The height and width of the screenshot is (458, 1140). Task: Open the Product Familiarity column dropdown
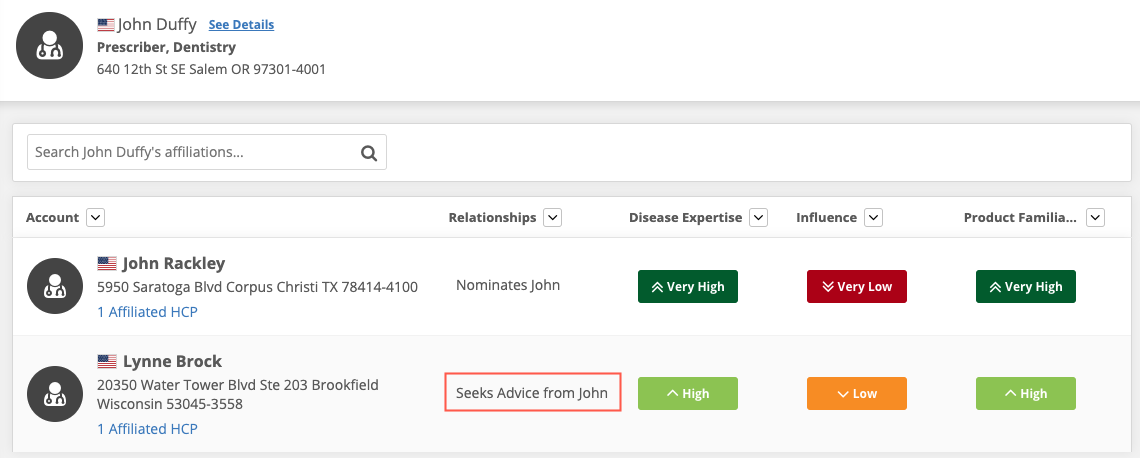click(1096, 217)
